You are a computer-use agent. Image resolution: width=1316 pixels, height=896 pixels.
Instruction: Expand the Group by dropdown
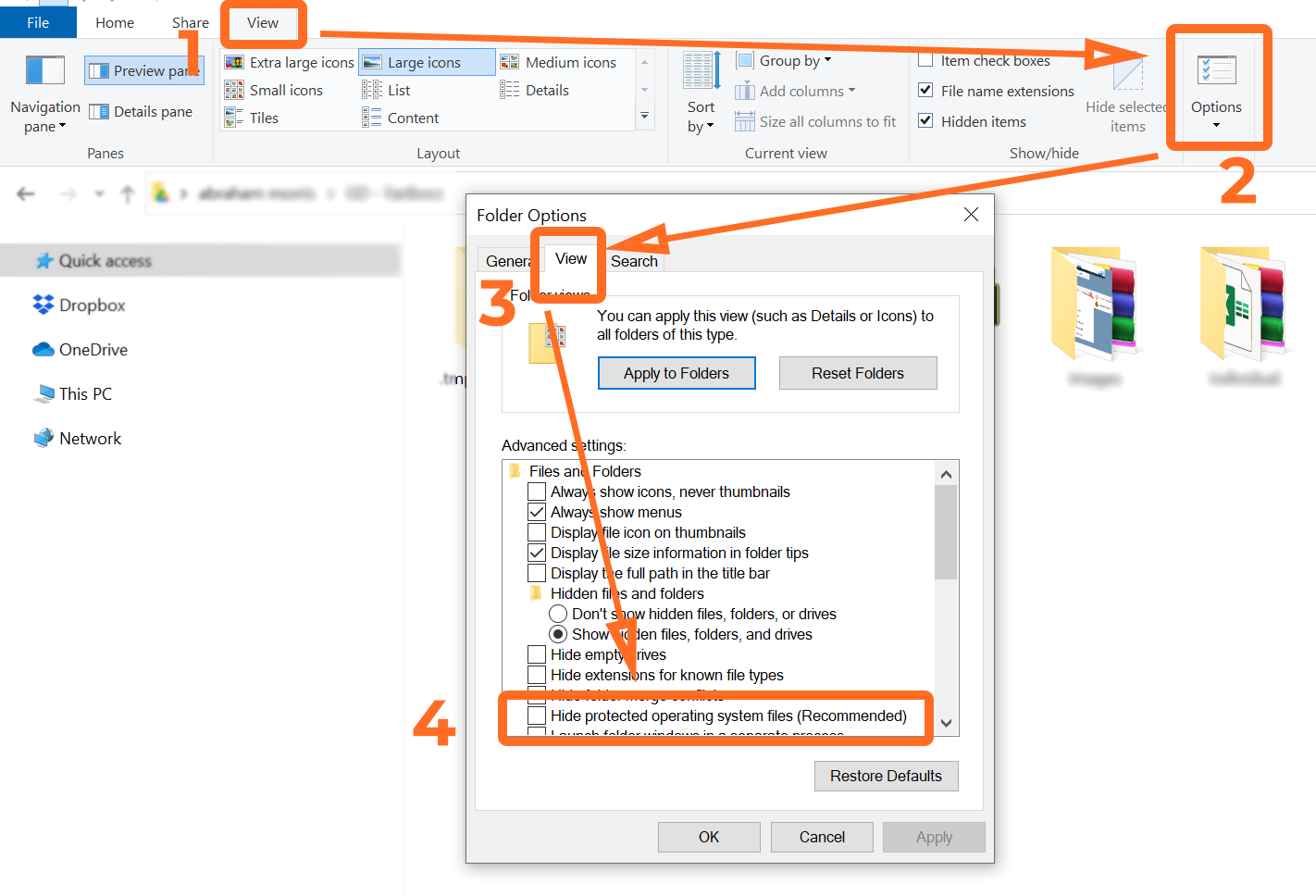coord(785,60)
